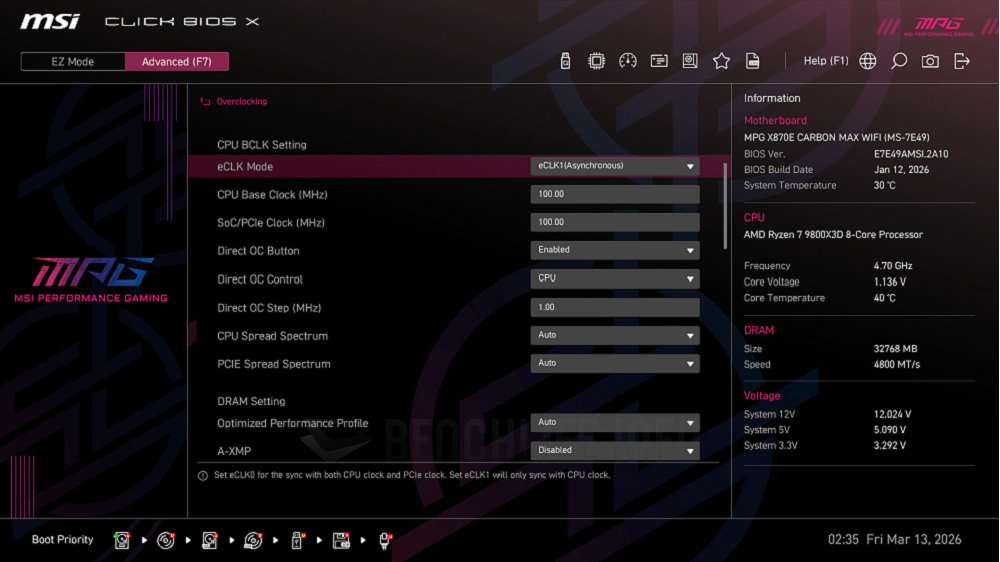1000x562 pixels.
Task: Expand the Optimized Performance Profile dropdown
Action: (x=614, y=423)
